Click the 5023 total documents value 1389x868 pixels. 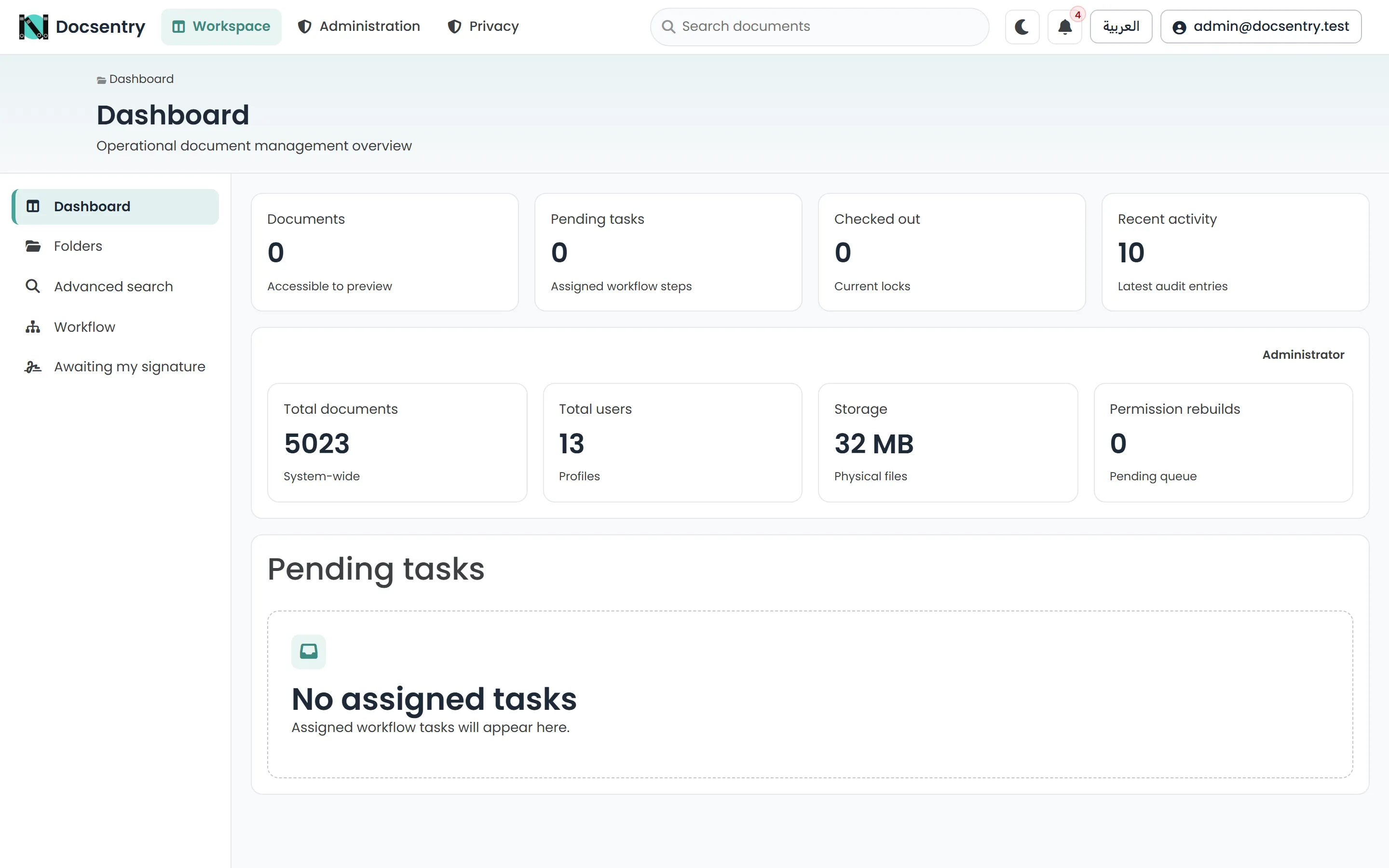tap(317, 443)
